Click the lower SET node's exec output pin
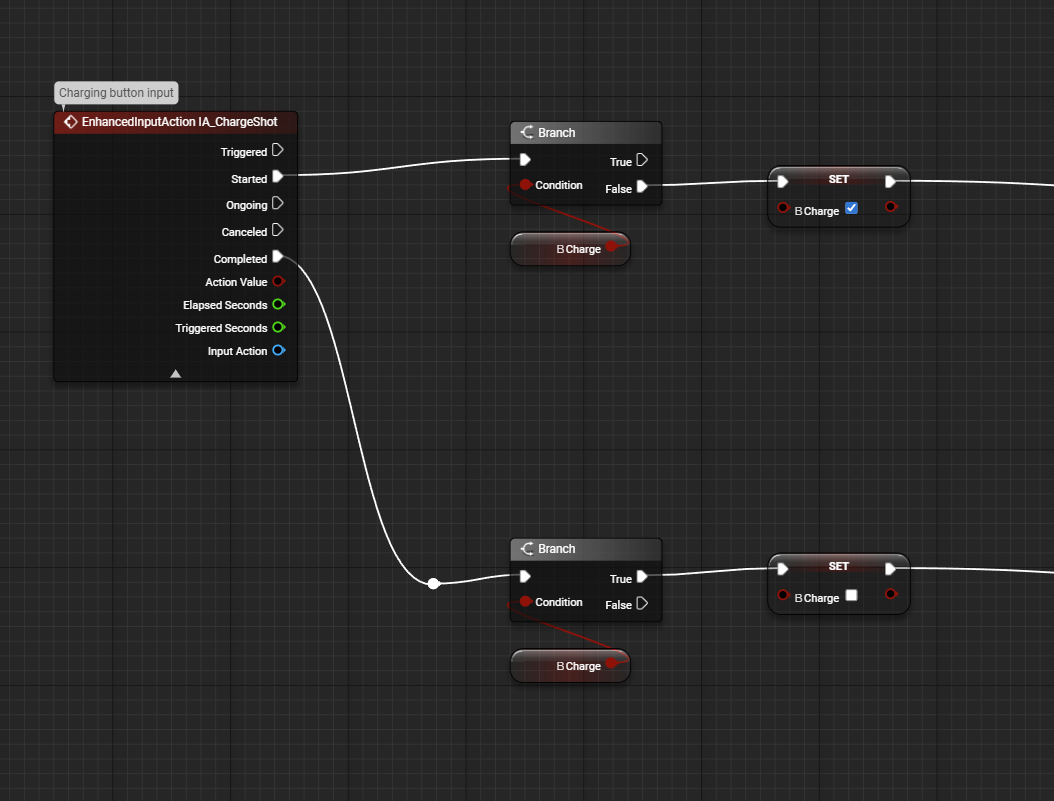 tap(890, 568)
